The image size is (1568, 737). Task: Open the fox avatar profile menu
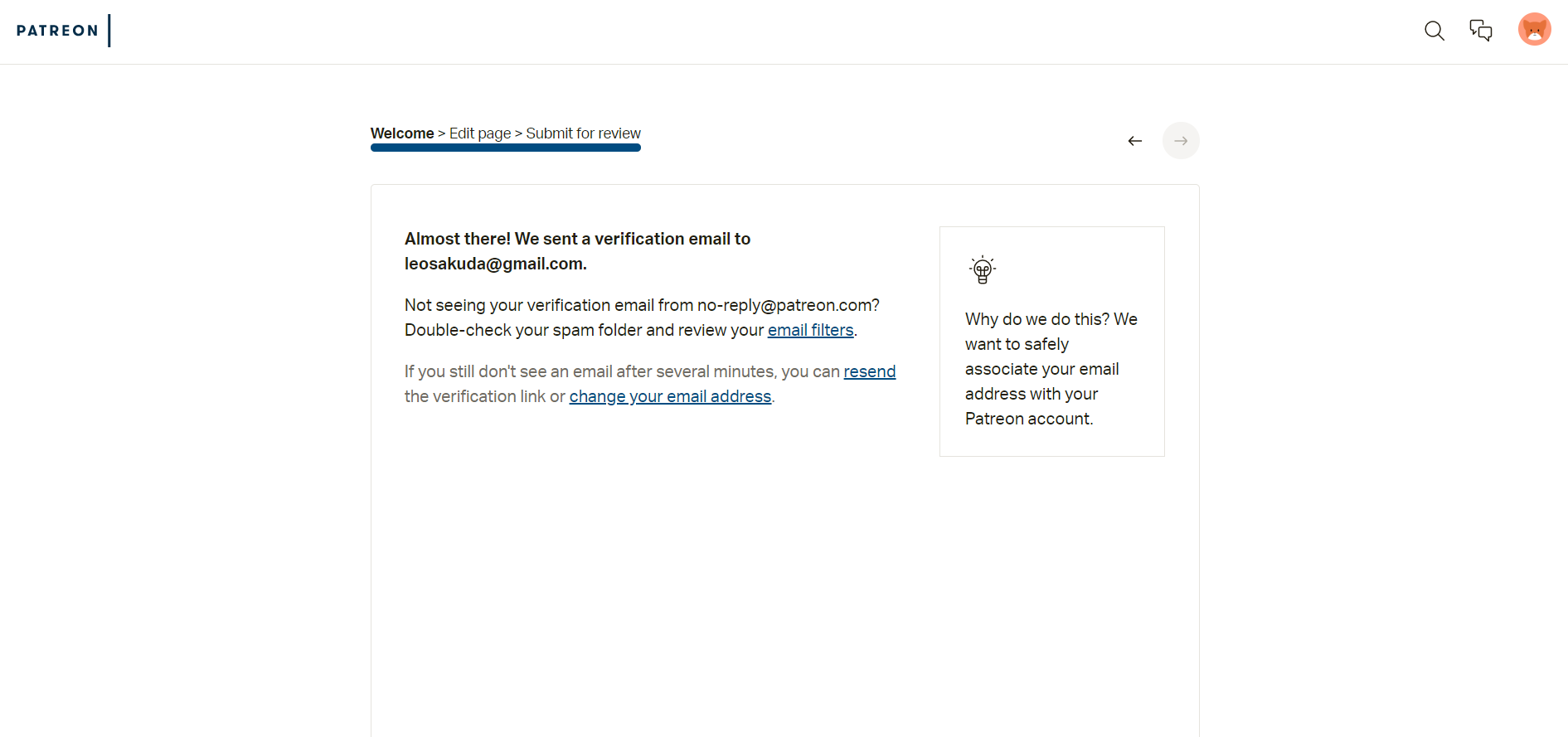1534,30
